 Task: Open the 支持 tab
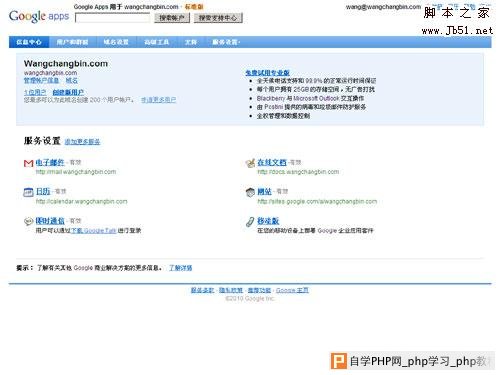[x=191, y=42]
